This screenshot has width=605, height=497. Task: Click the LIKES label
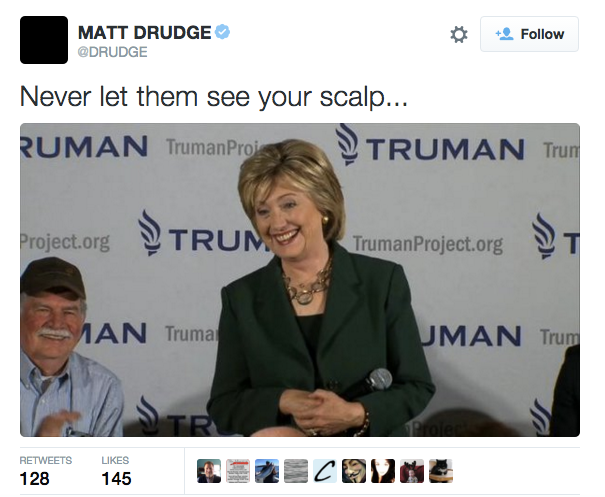pyautogui.click(x=115, y=460)
